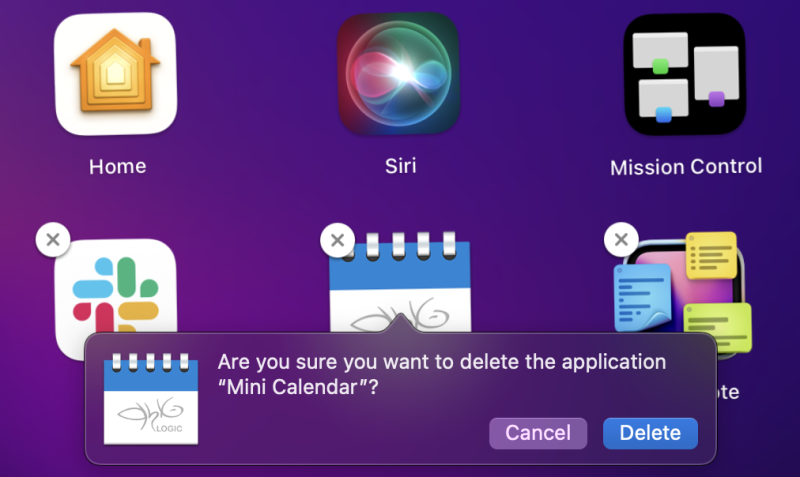Click the Mini Calendar icon in dialog

pyautogui.click(x=151, y=399)
